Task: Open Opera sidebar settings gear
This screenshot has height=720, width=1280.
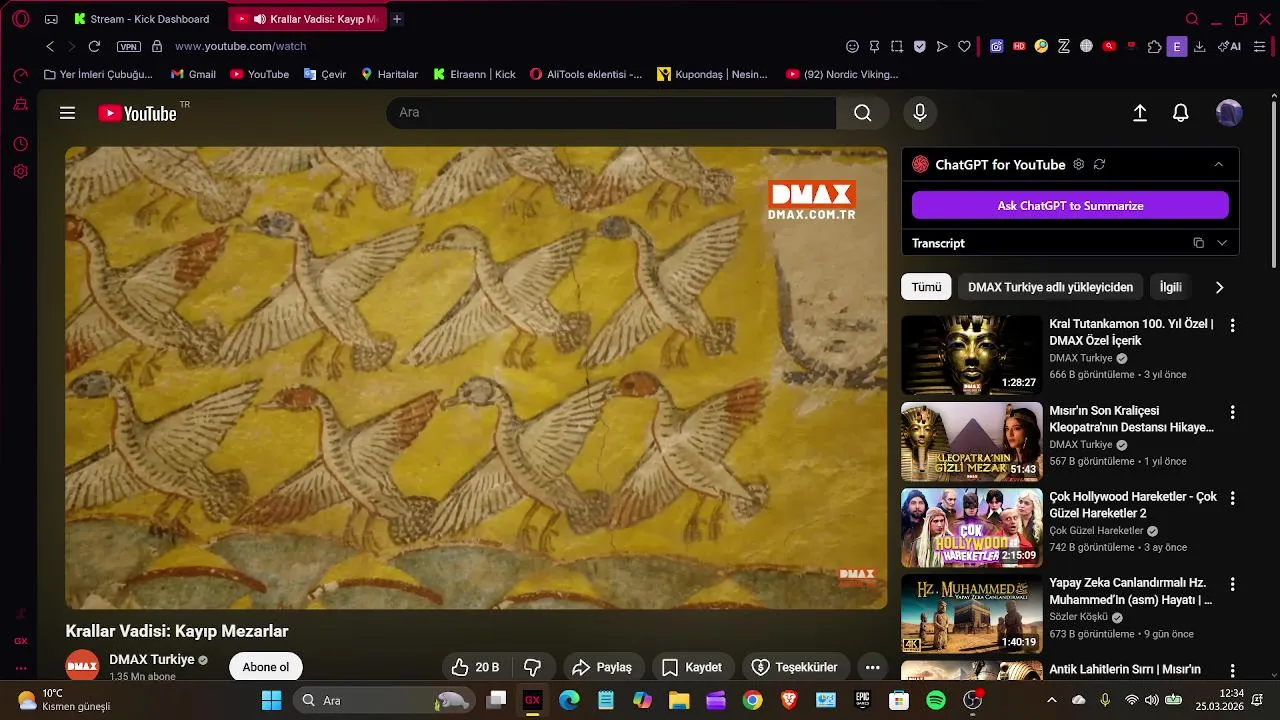Action: click(x=20, y=171)
